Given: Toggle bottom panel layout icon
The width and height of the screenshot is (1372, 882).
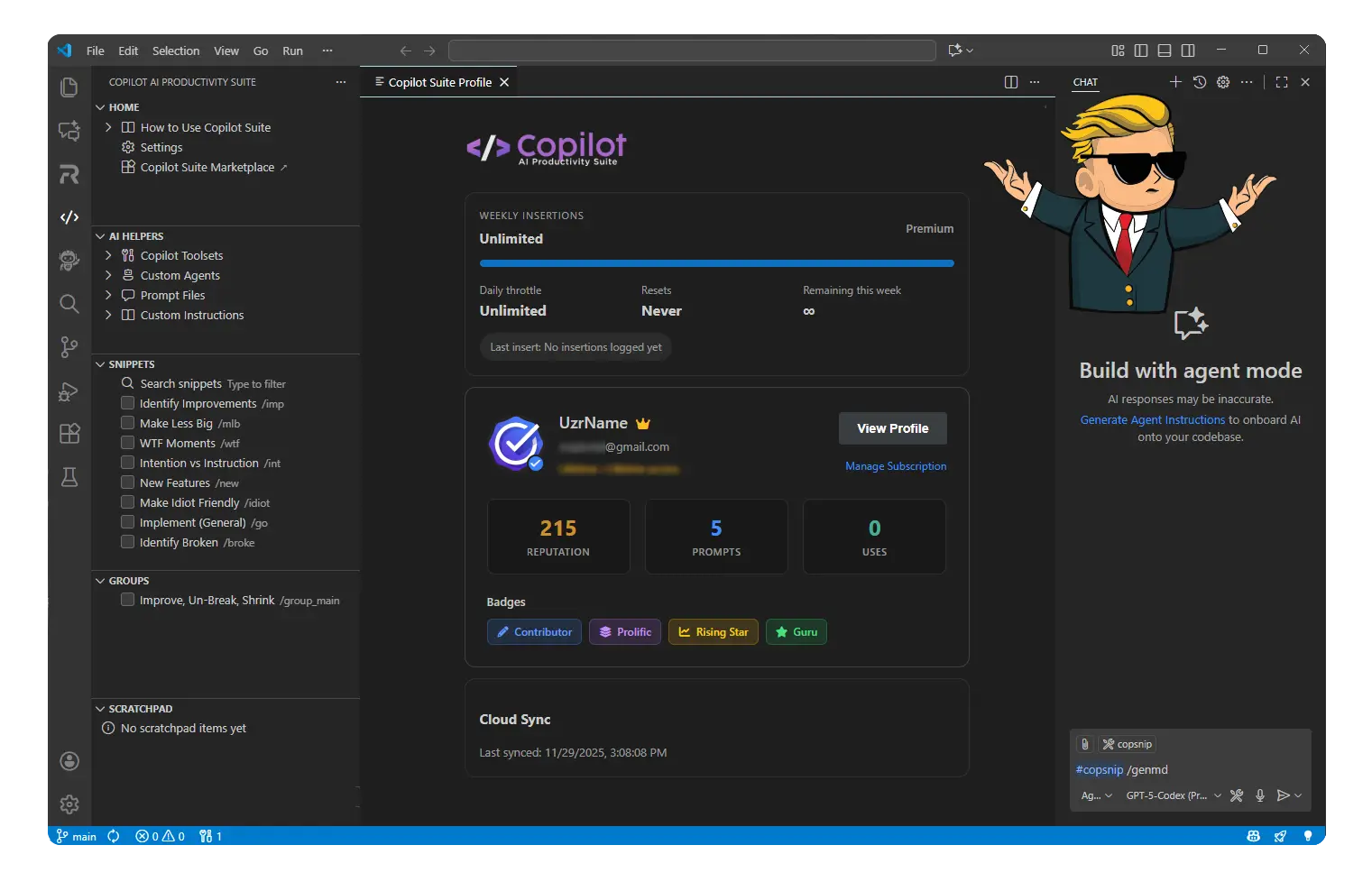Looking at the screenshot, I should pos(1165,51).
